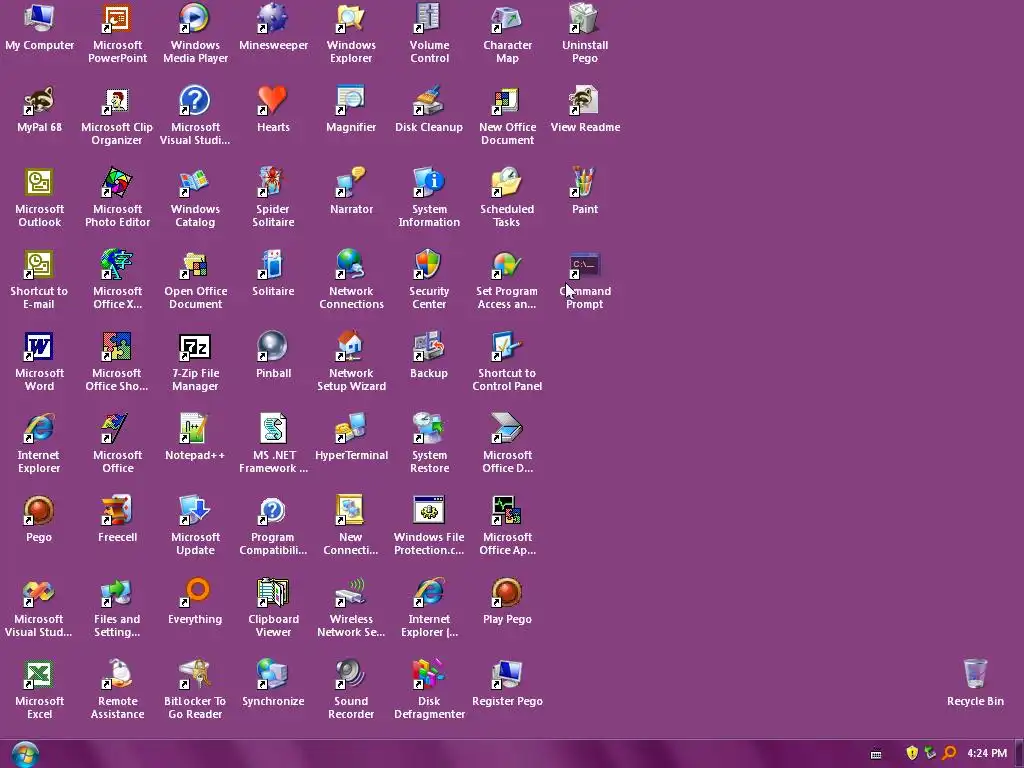Click the Hearts game icon
Viewport: 1024px width, 768px height.
[x=273, y=101]
